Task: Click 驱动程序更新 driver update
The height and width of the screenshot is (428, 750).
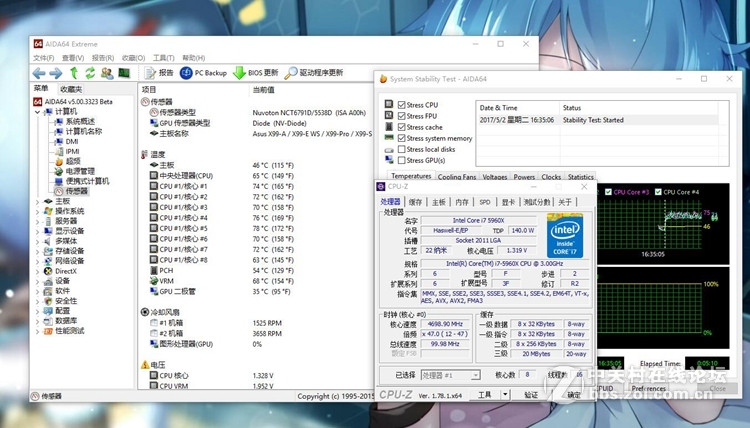Action: [x=314, y=73]
